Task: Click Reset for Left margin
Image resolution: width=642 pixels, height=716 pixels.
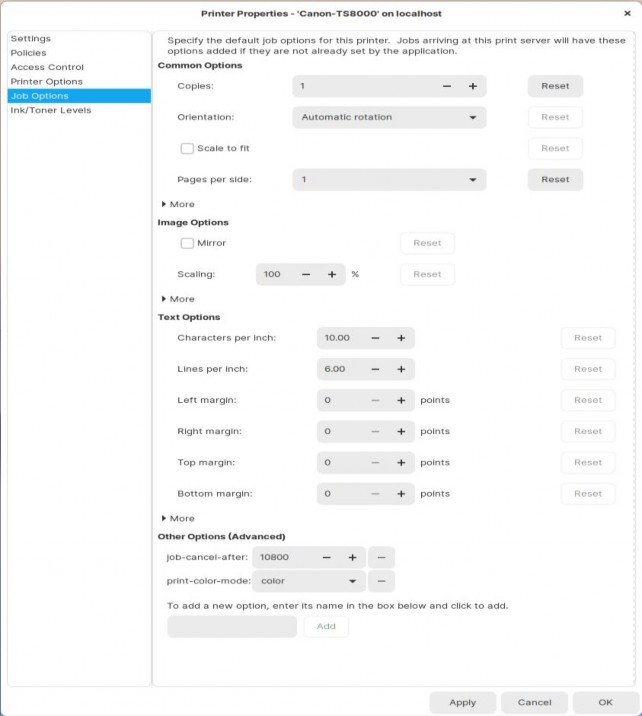Action: click(588, 400)
